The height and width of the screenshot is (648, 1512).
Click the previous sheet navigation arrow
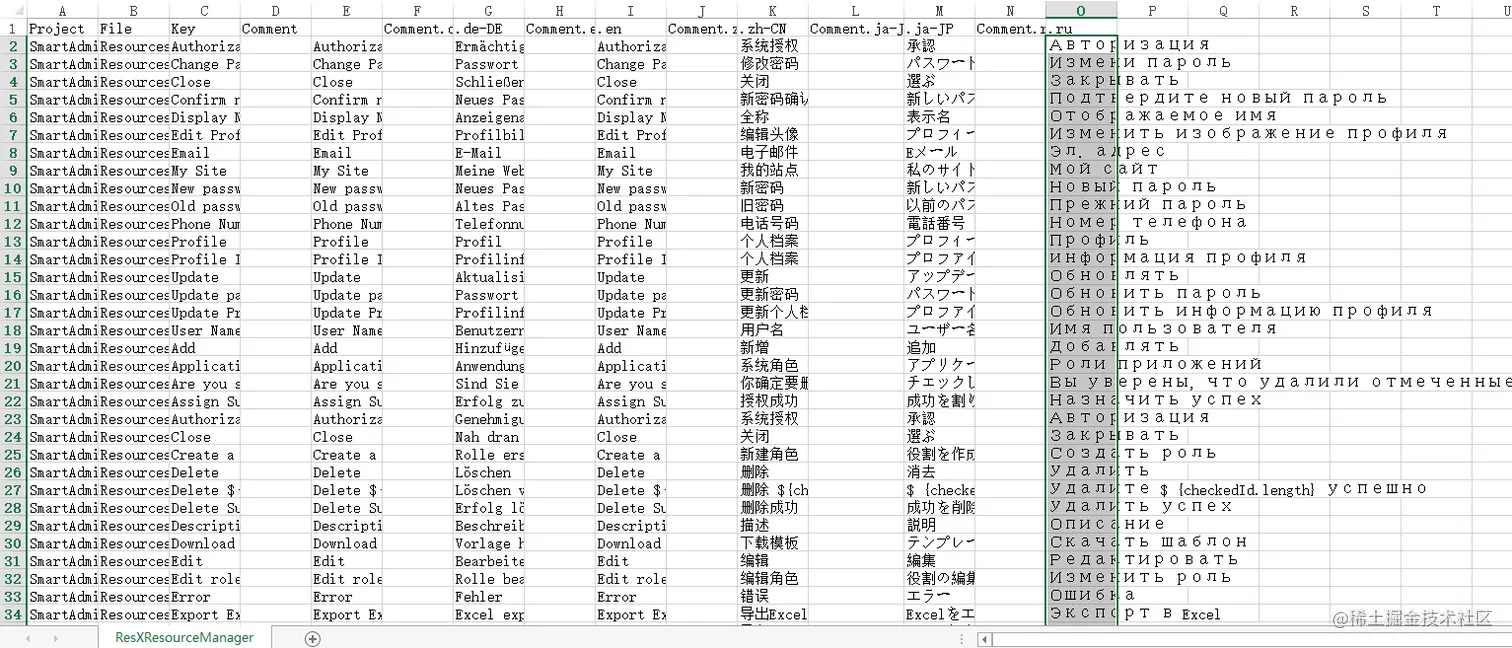pyautogui.click(x=26, y=638)
